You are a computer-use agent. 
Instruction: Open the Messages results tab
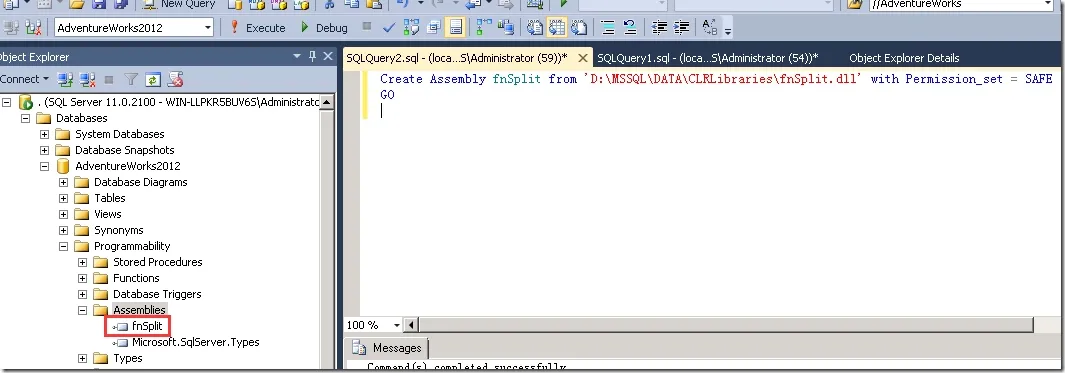(387, 348)
